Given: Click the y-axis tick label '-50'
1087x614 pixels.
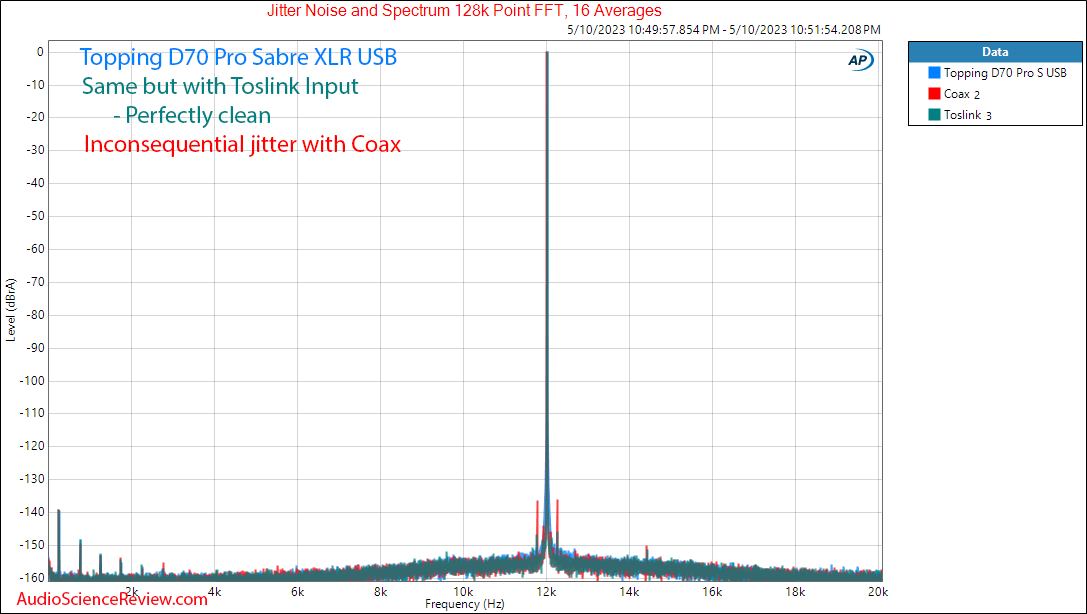Looking at the screenshot, I should click(x=35, y=216).
